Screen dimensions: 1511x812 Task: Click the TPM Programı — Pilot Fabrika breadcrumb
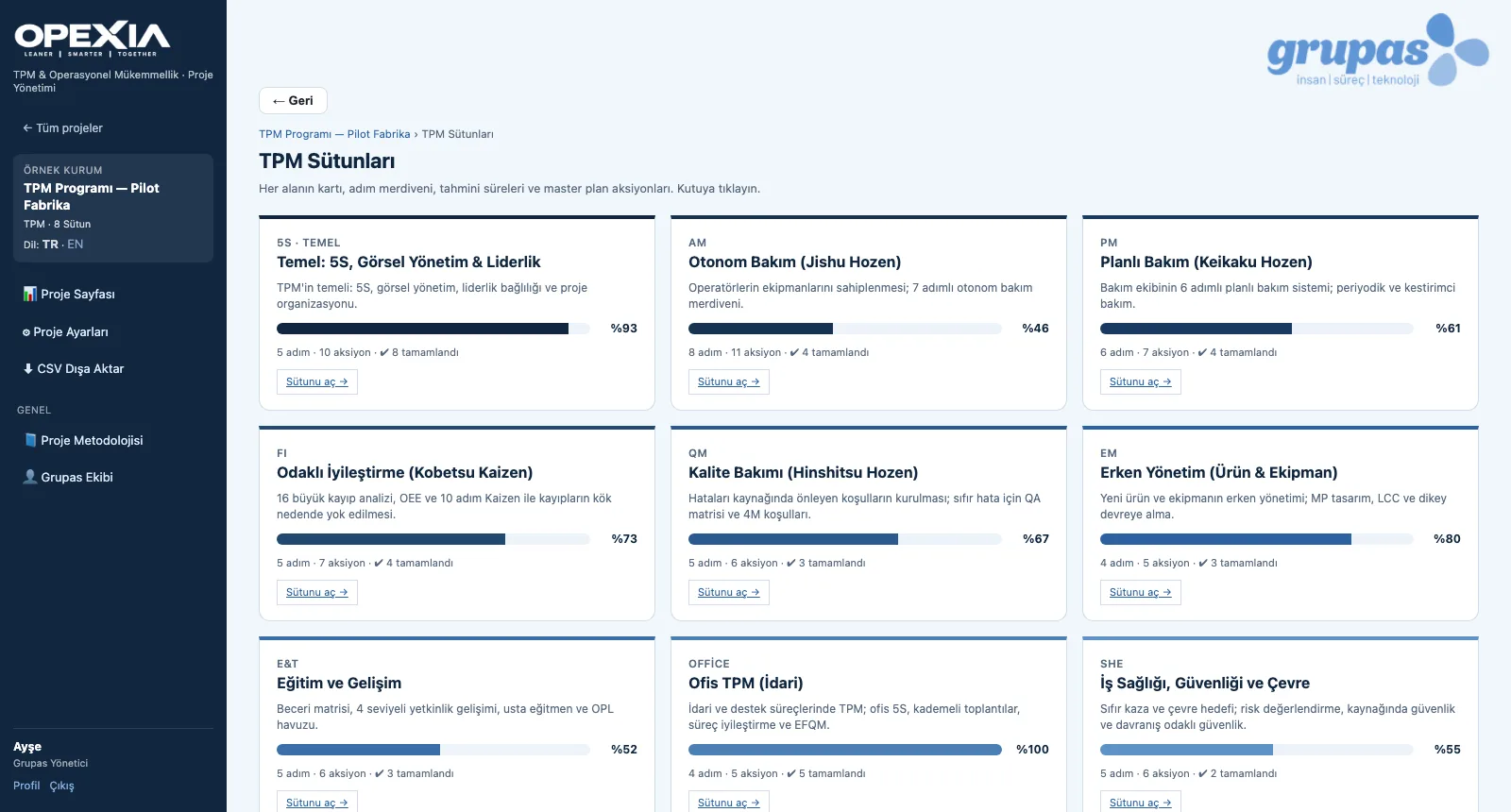[x=334, y=134]
